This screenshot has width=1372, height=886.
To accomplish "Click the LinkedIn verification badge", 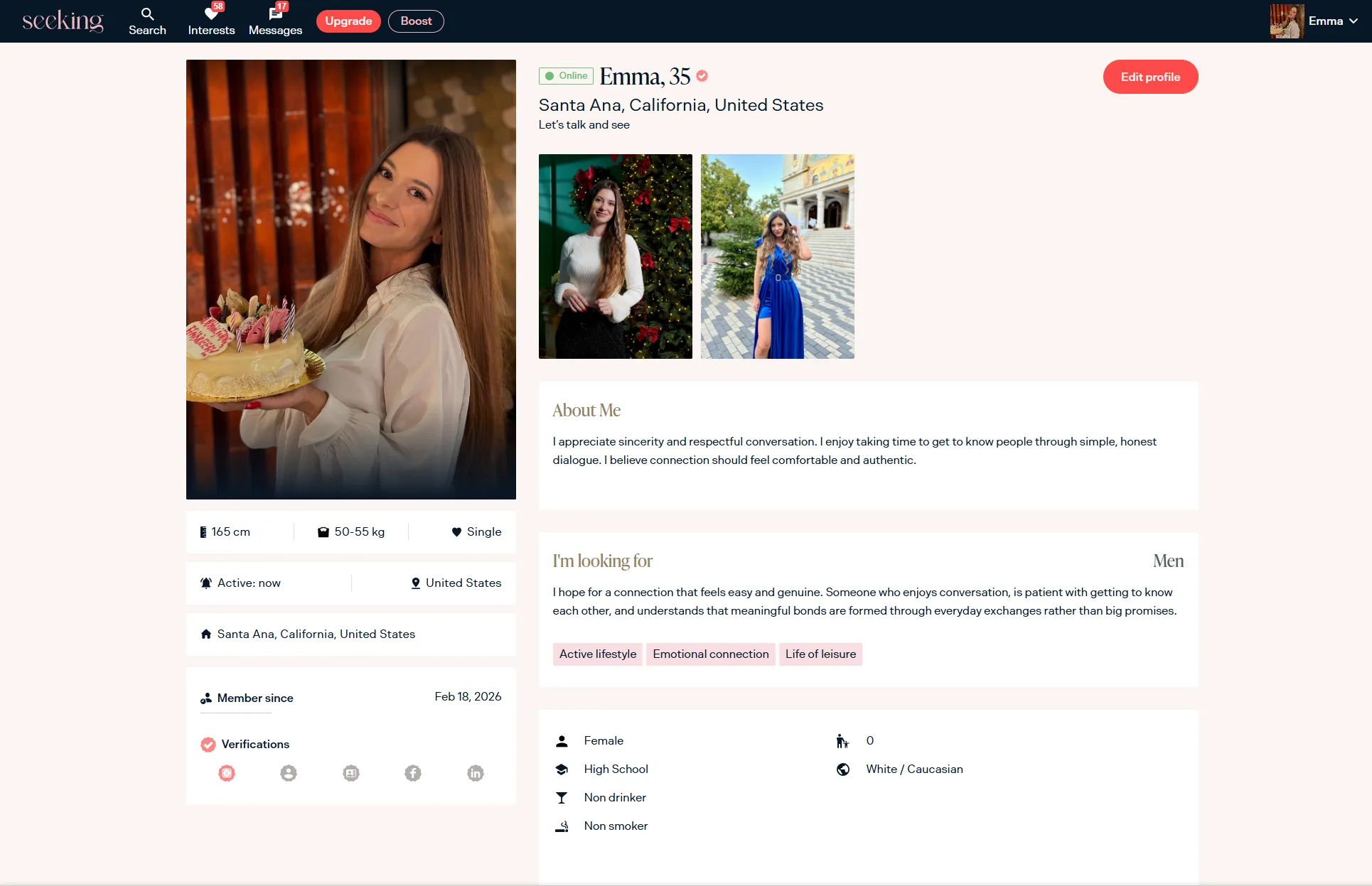I will [x=476, y=773].
